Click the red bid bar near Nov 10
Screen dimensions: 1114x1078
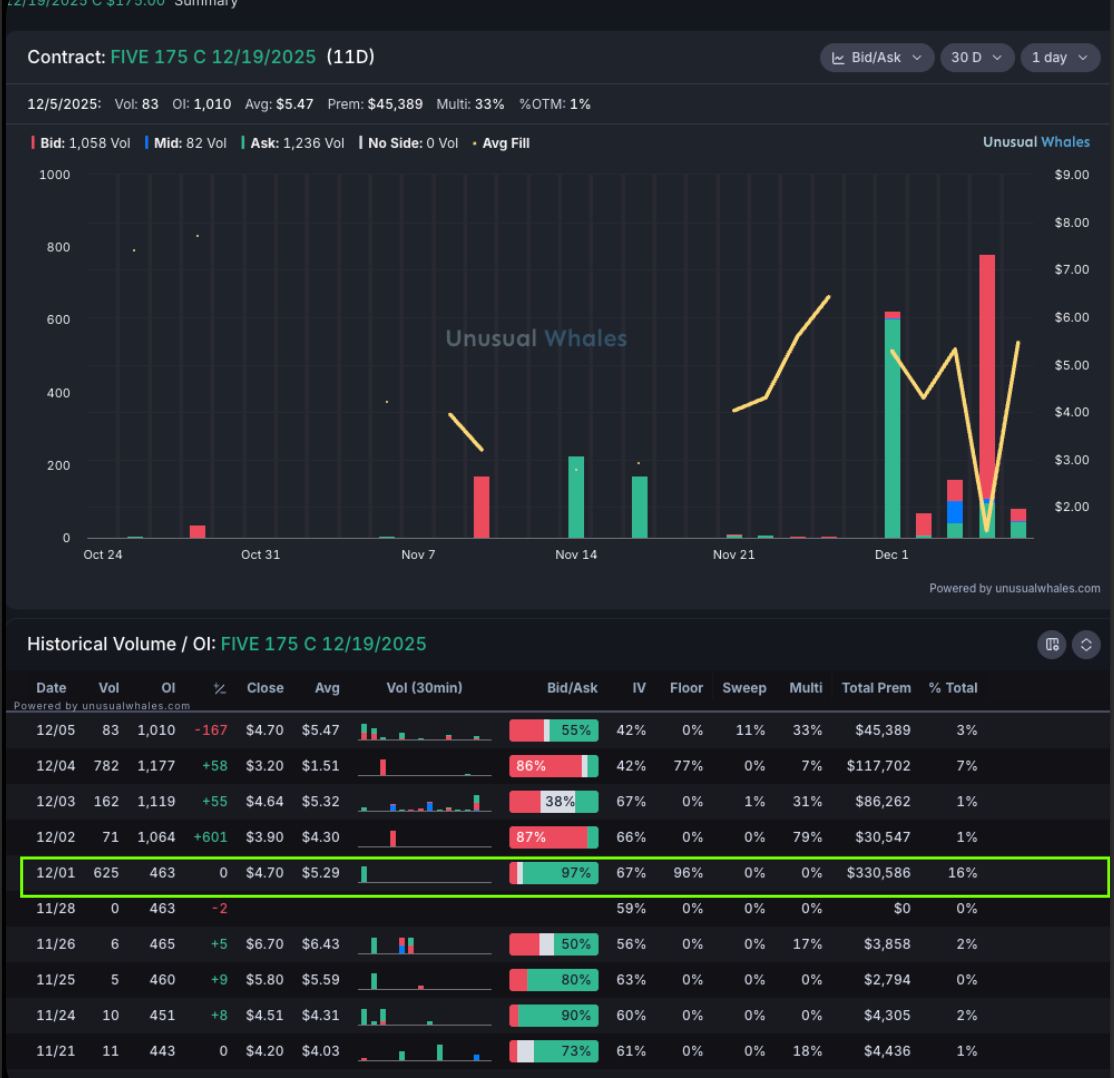tap(482, 507)
